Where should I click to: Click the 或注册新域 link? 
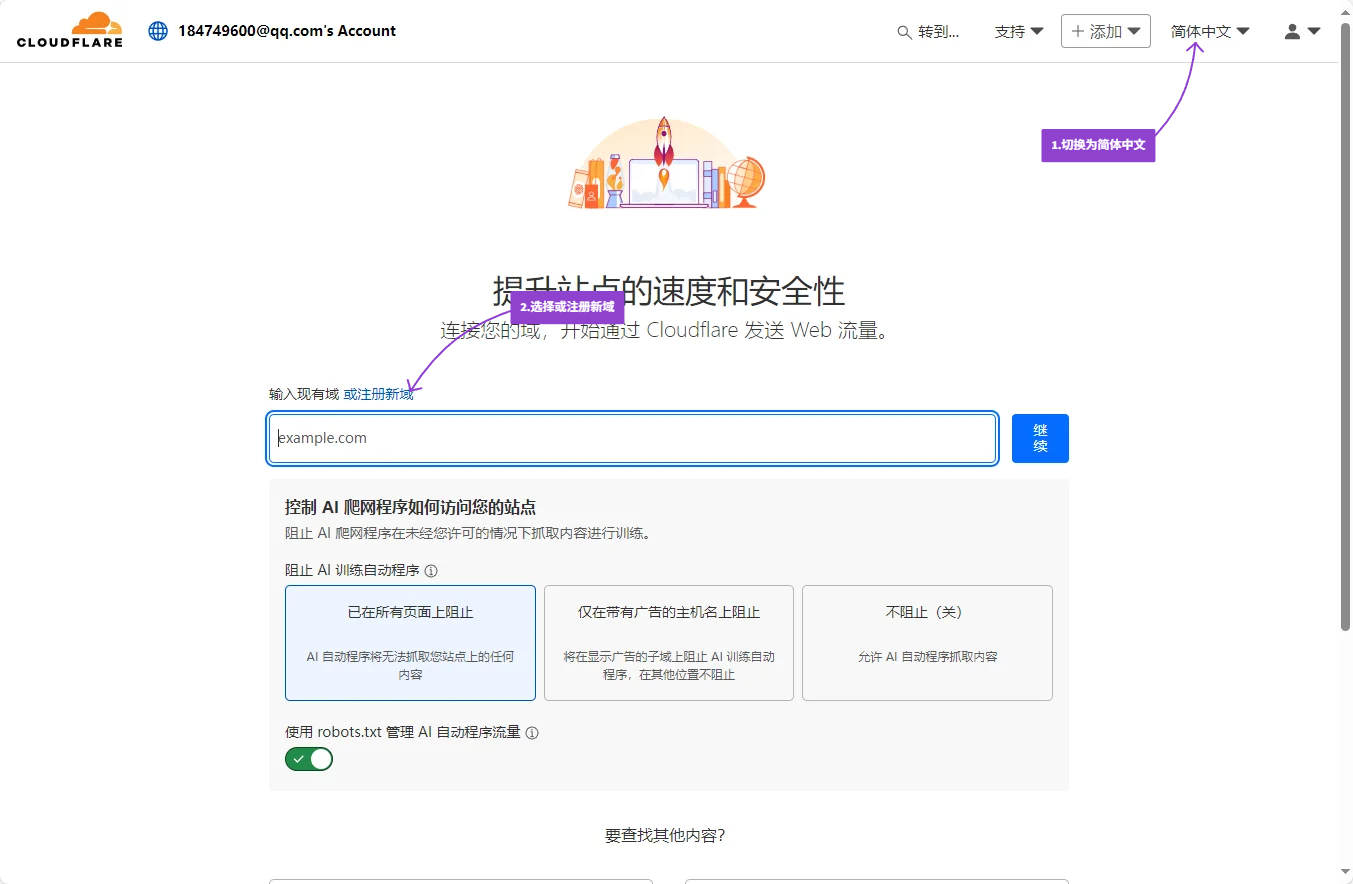point(378,394)
